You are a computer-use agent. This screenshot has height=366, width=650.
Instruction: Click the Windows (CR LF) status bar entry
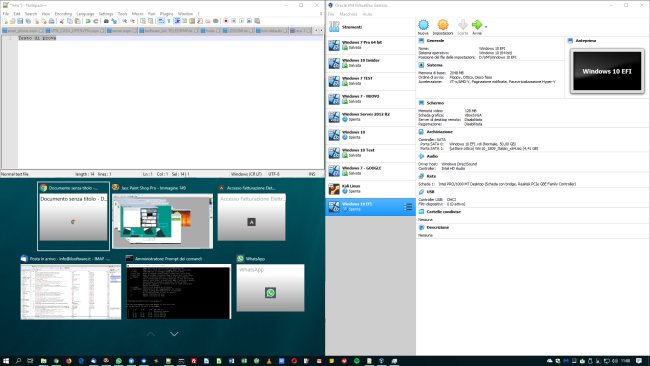[246, 174]
